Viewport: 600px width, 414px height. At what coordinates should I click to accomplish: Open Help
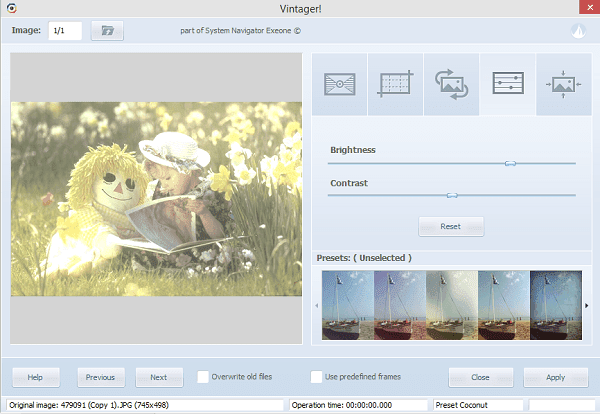(36, 377)
